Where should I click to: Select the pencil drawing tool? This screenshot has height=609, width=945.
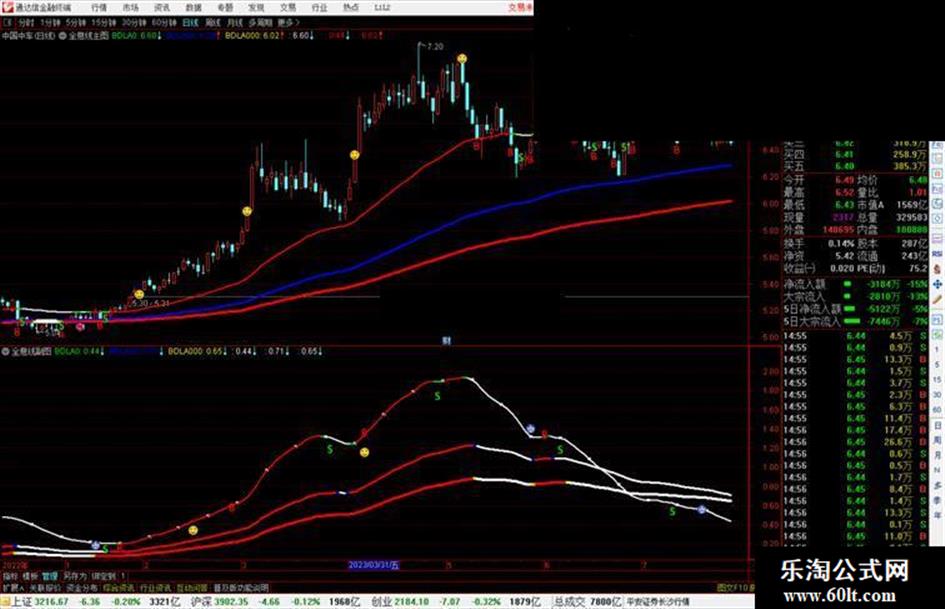(937, 298)
